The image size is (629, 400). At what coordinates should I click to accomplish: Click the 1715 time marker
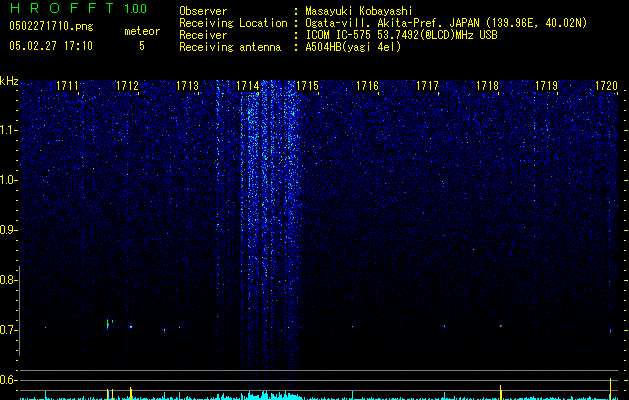coord(307,86)
